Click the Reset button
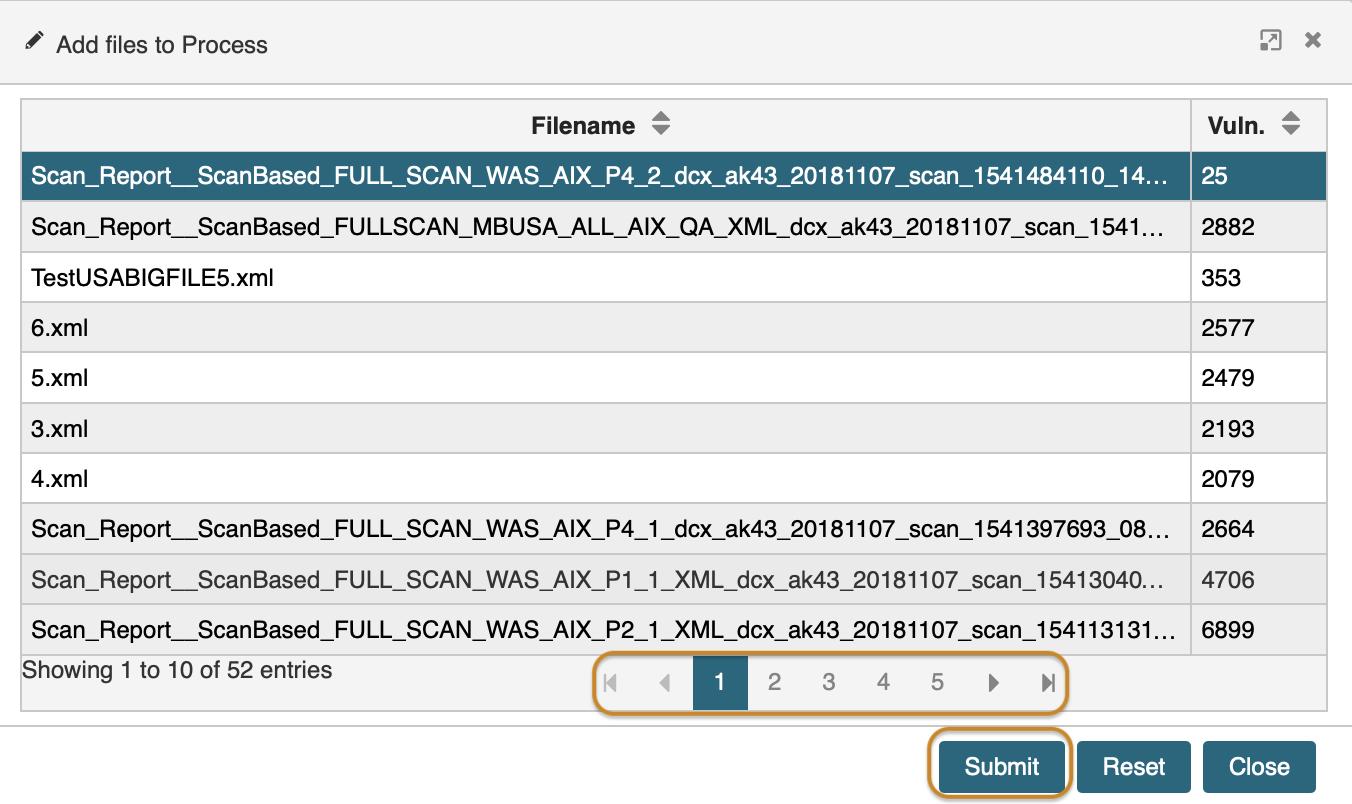Viewport: 1352px width, 804px height. point(1134,767)
